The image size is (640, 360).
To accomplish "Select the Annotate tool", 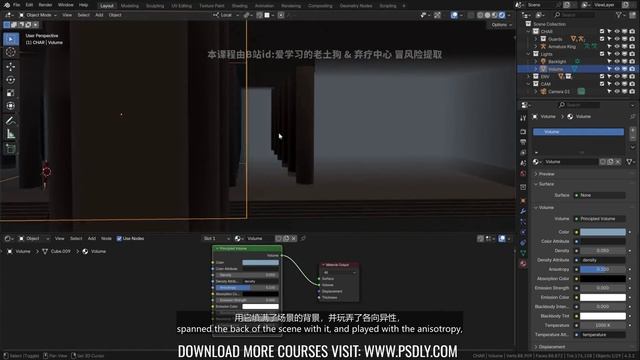I will [11, 120].
